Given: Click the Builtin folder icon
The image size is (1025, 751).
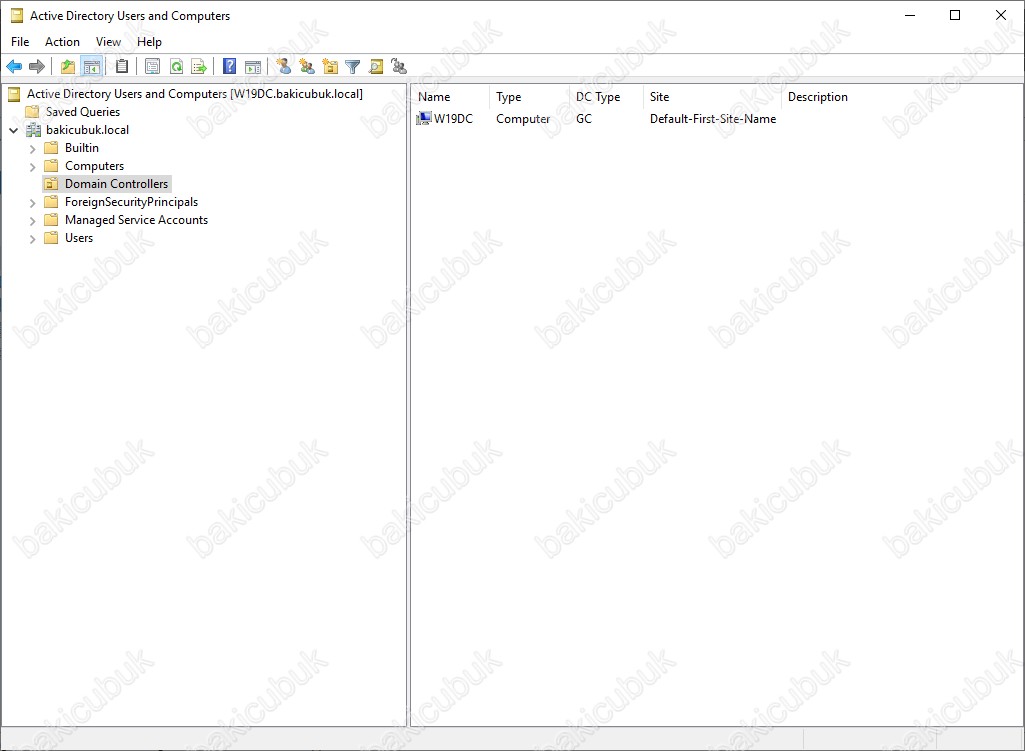Looking at the screenshot, I should click(51, 148).
